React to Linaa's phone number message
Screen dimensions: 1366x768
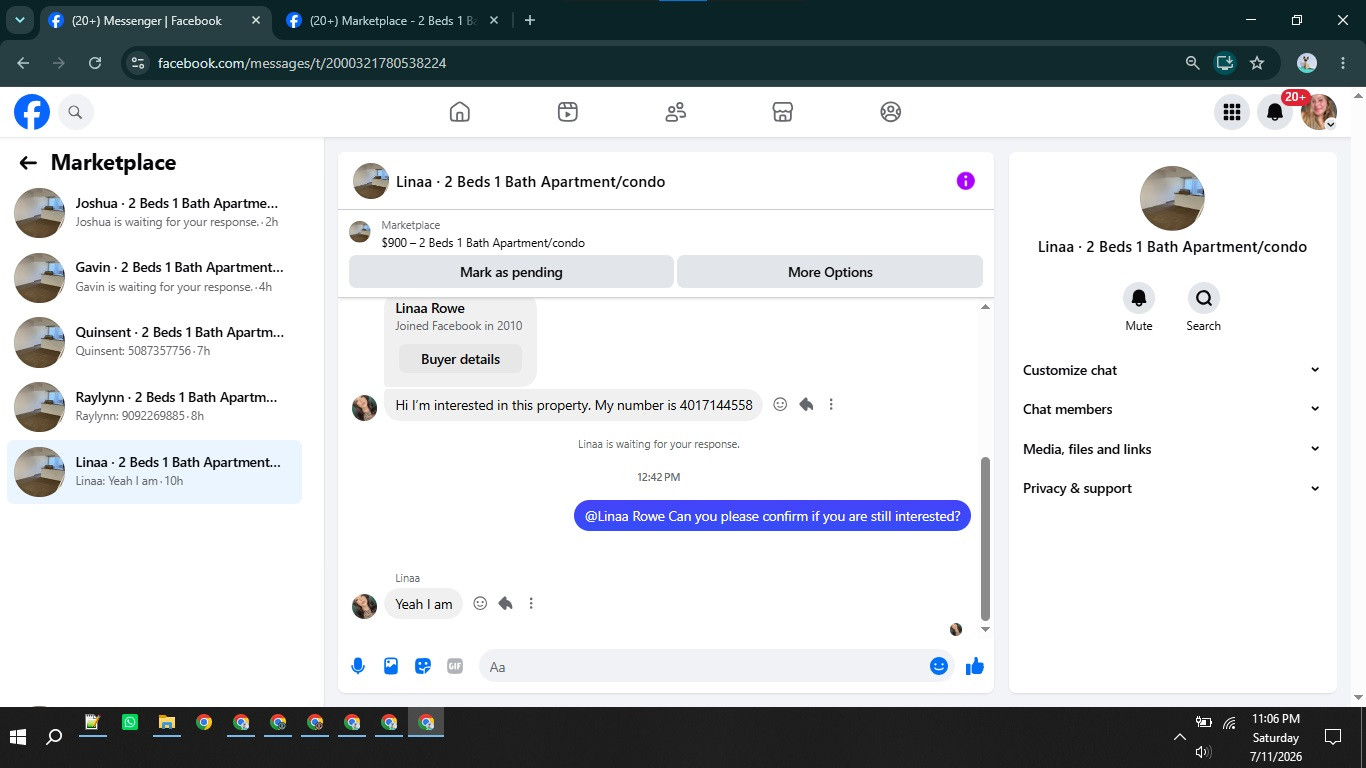pos(780,405)
